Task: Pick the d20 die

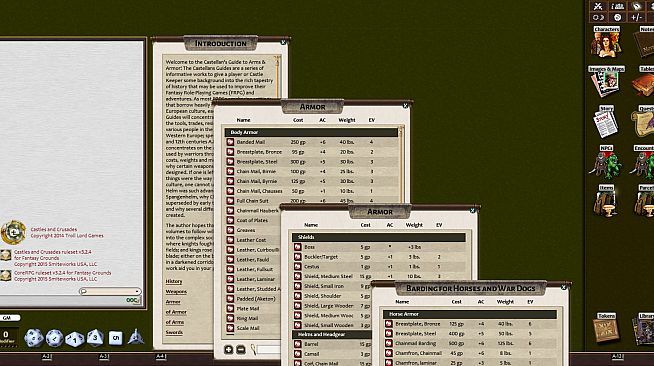Action: [34, 338]
